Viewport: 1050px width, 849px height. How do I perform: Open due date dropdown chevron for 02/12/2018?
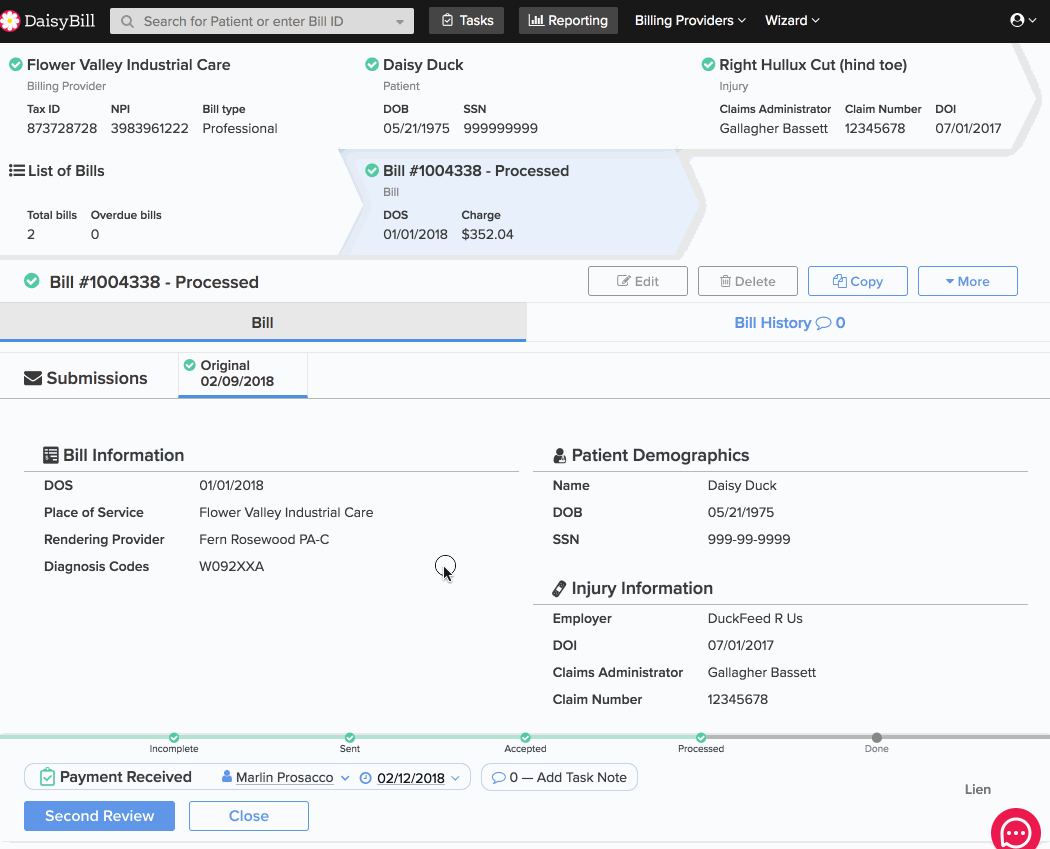[455, 778]
